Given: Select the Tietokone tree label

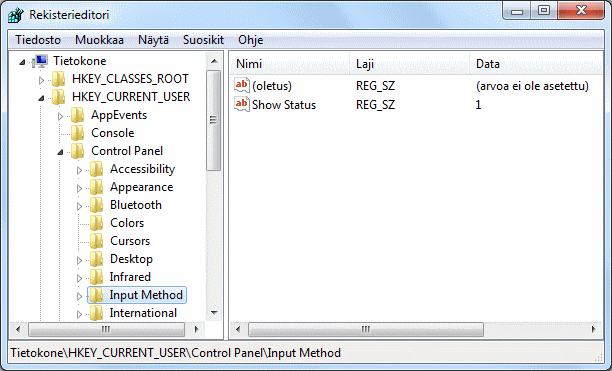Looking at the screenshot, I should pyautogui.click(x=80, y=61).
